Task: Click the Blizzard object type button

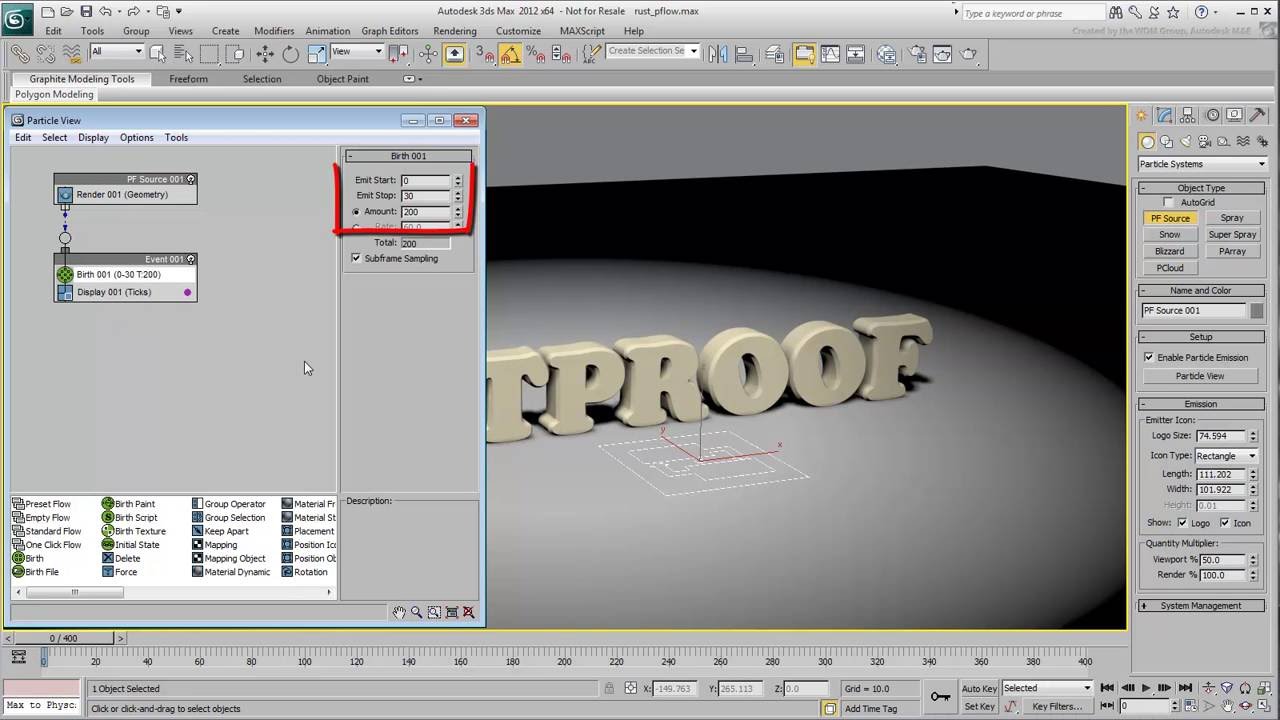Action: point(1169,251)
